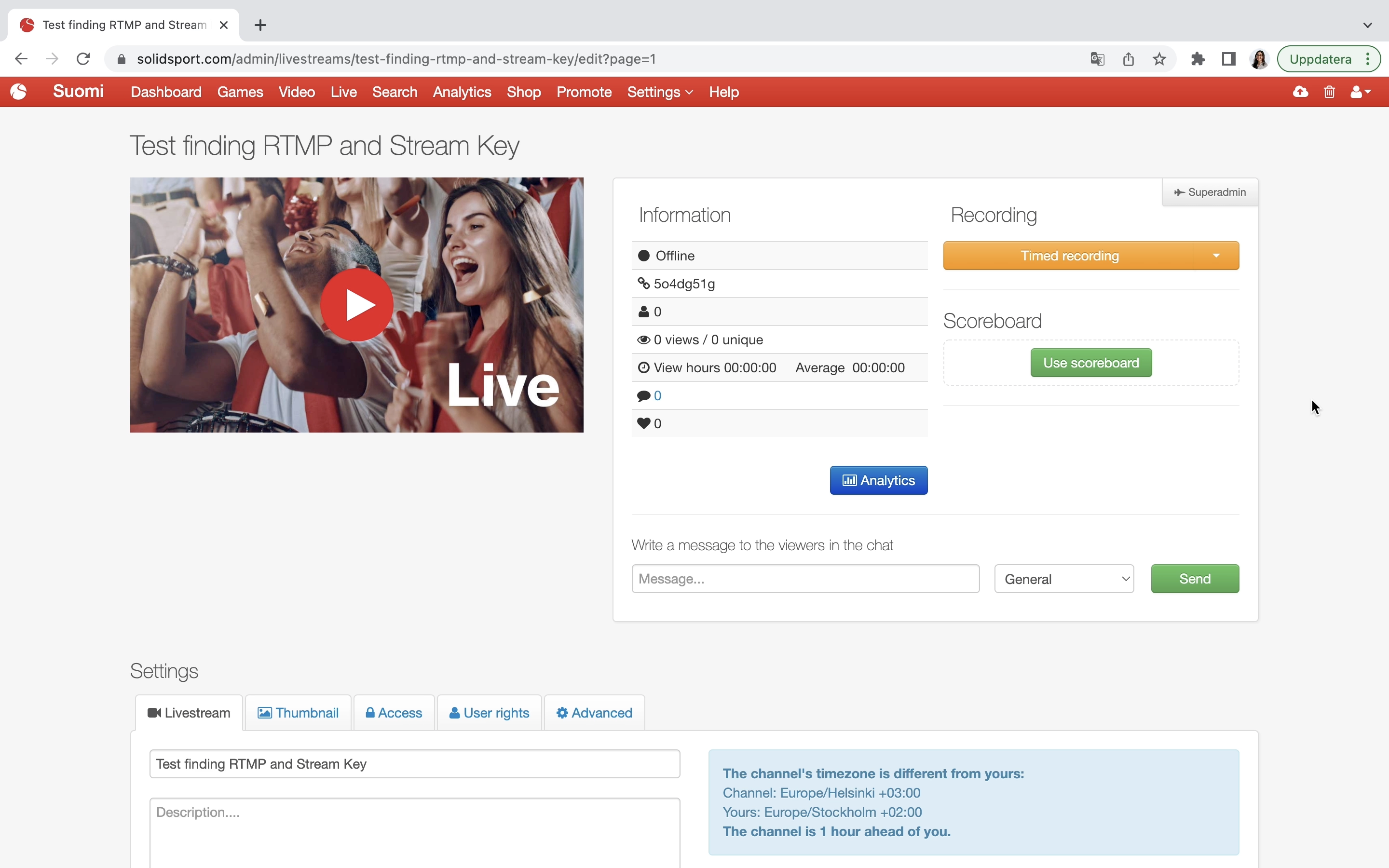
Task: Open the Dashboard menu item
Action: click(x=166, y=92)
